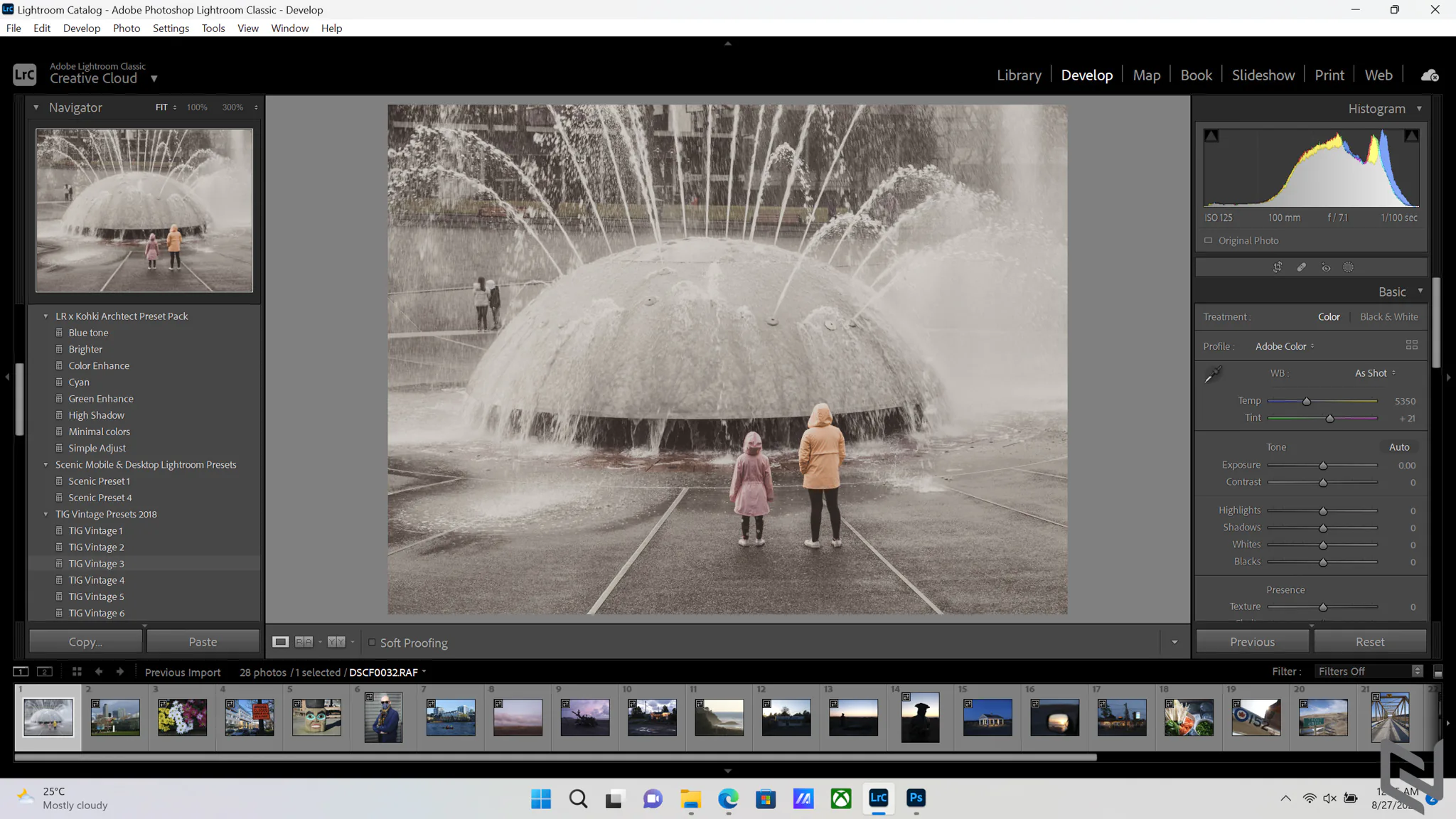Open the Photo menu
This screenshot has width=1456, height=819.
(127, 28)
